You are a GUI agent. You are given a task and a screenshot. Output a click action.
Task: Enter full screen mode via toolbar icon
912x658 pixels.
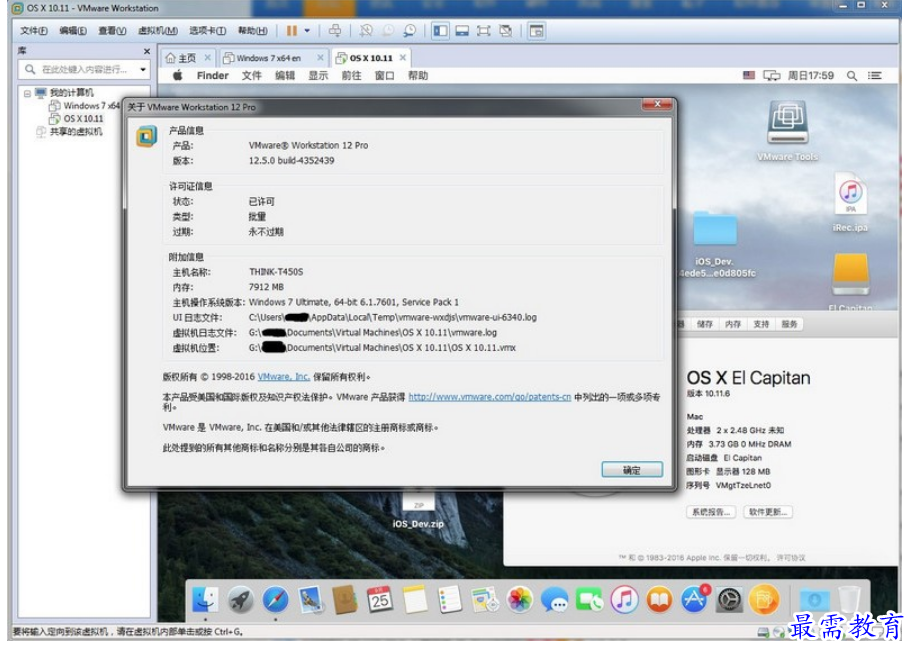tap(483, 30)
